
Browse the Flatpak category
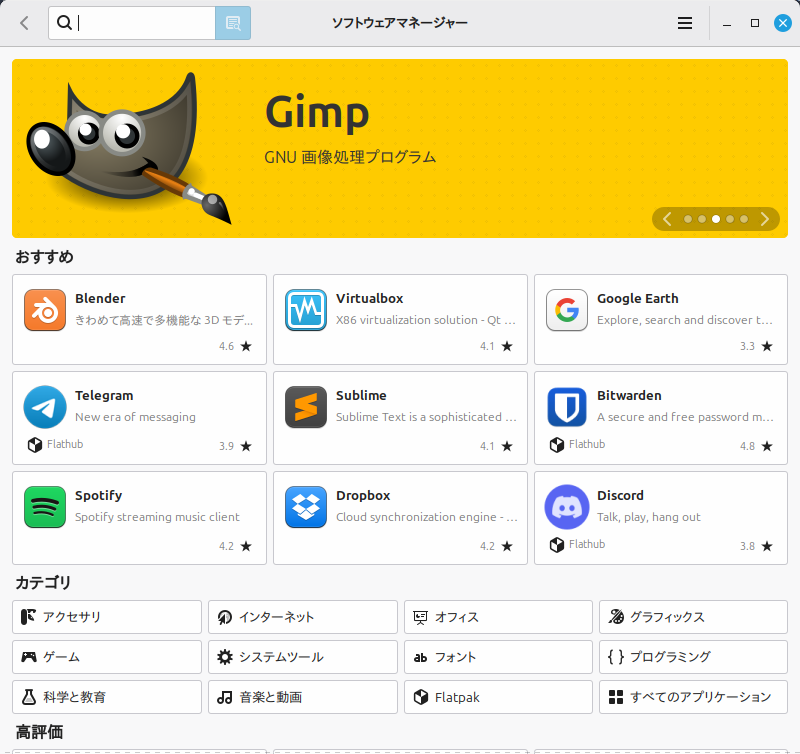pyautogui.click(x=498, y=697)
